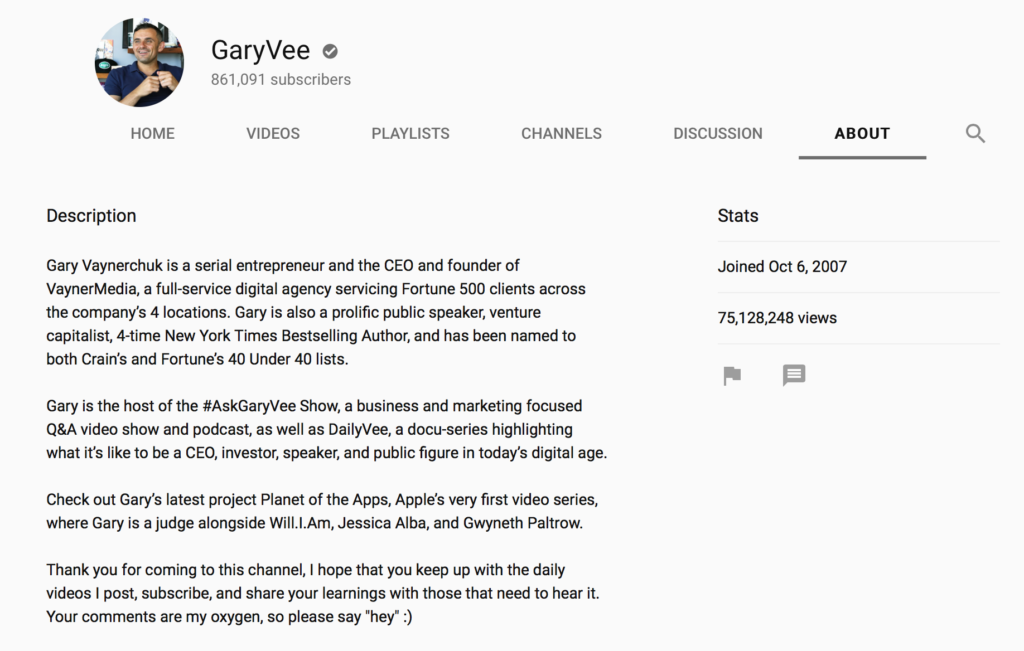Click the Stats heading

point(738,216)
